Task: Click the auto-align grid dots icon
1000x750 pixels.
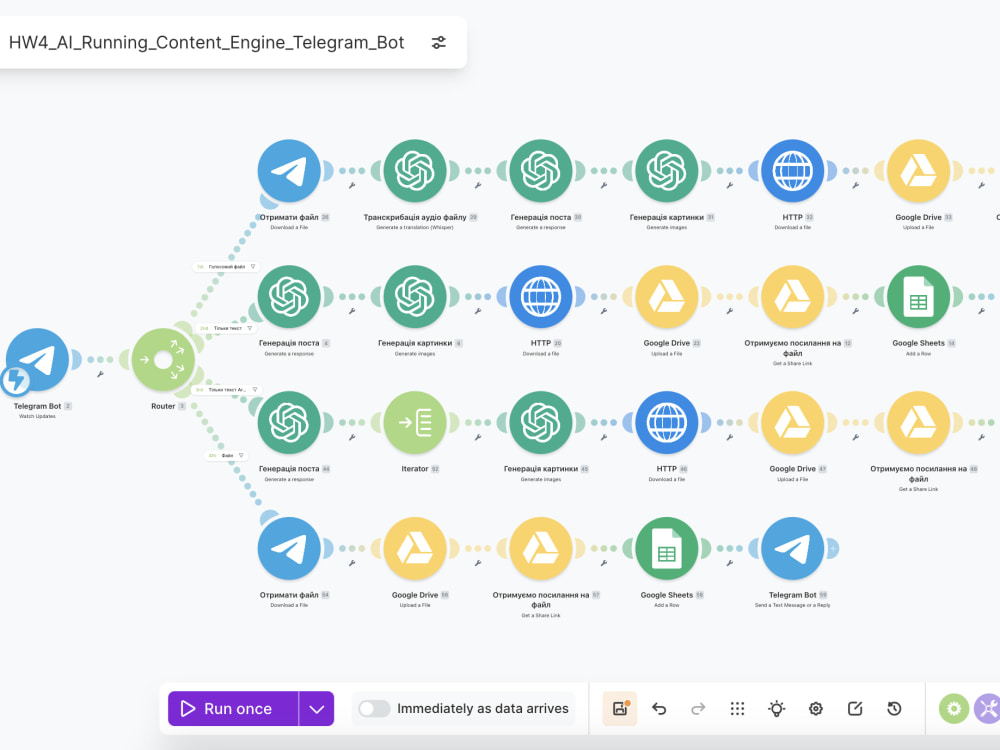Action: 737,709
